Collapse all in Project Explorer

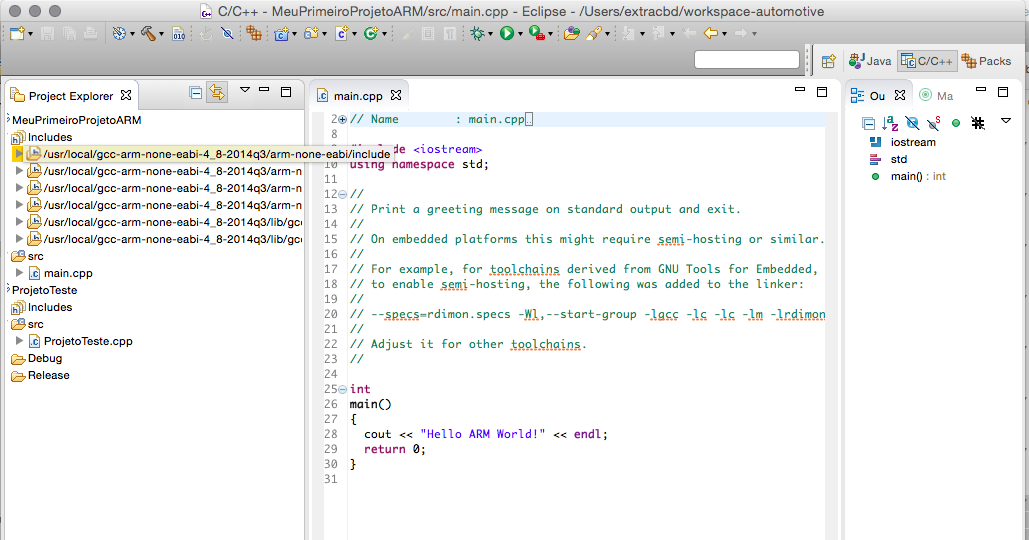[x=196, y=93]
